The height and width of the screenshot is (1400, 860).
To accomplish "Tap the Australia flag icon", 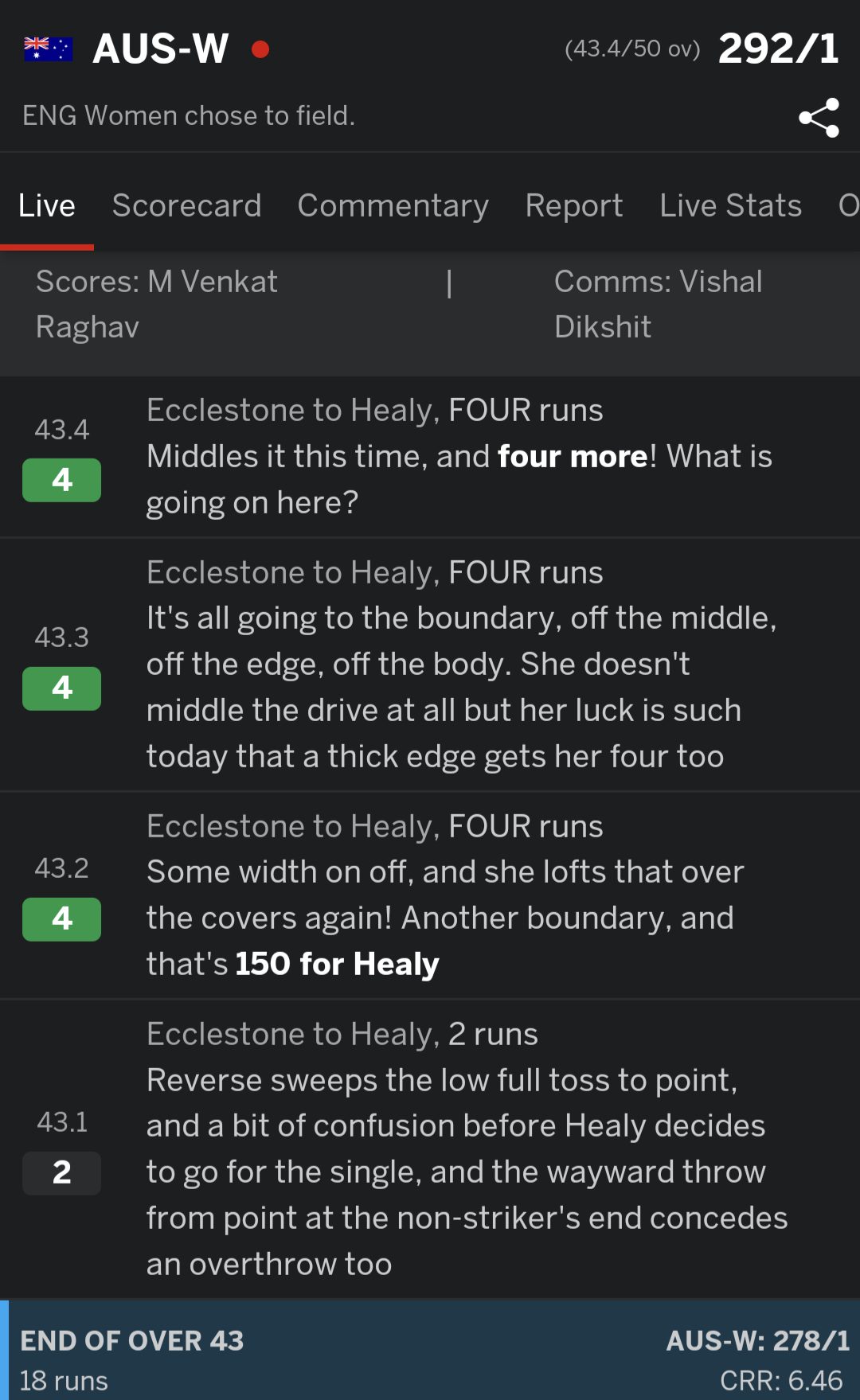I will pos(48,49).
